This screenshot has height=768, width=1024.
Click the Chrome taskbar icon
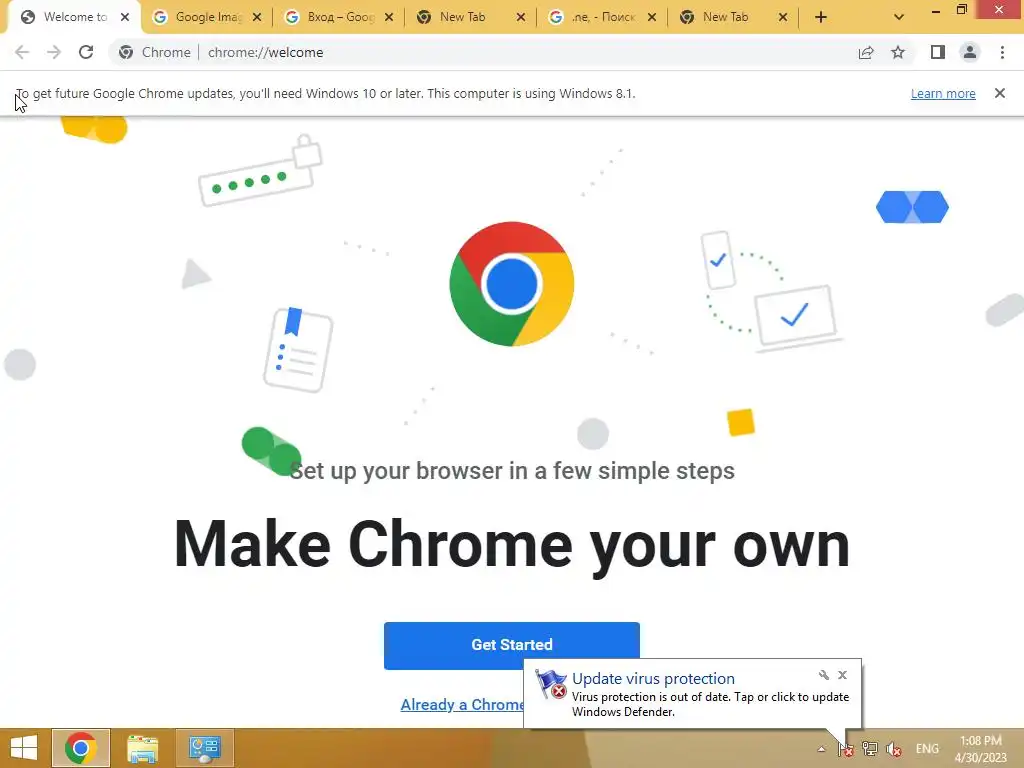(80, 748)
